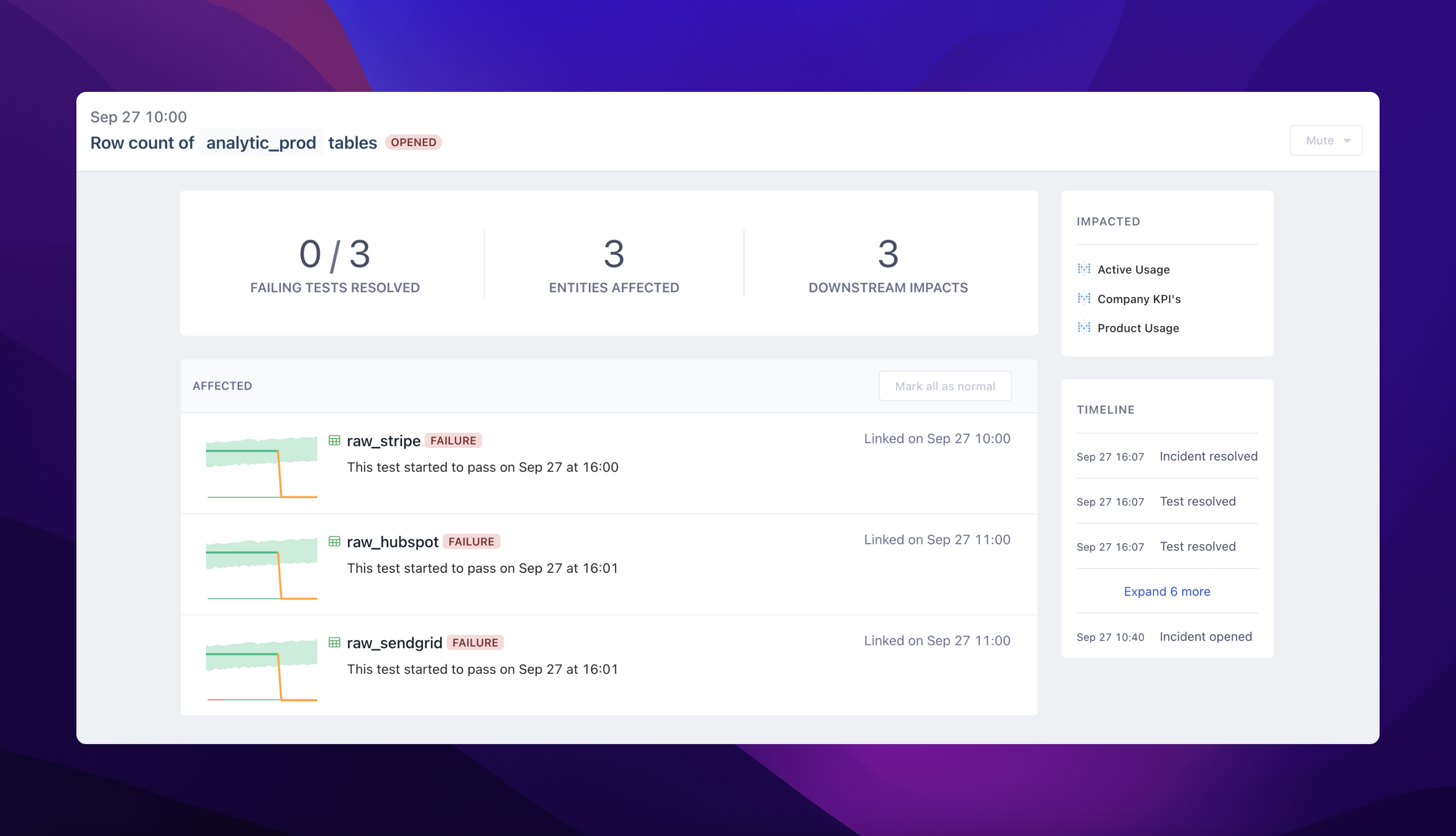This screenshot has height=836, width=1456.
Task: Click the Company KPI's dashboard icon
Action: 1084,298
